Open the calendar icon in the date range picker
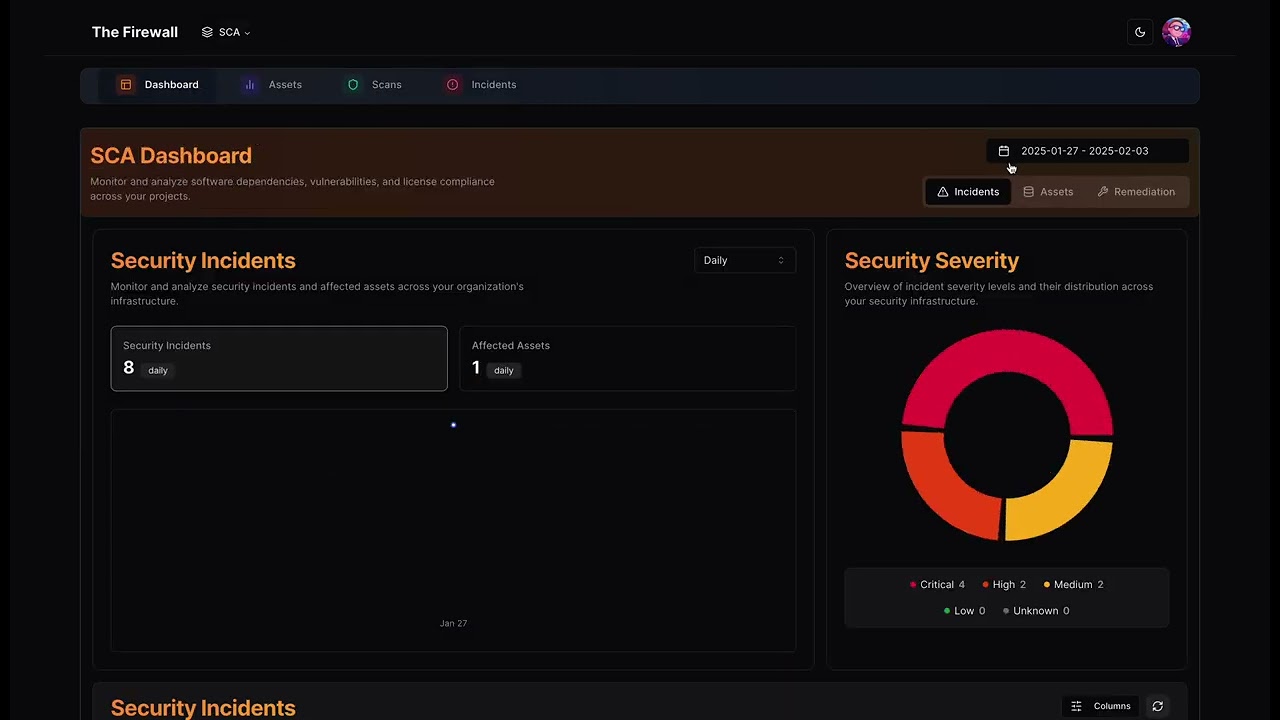 coord(1004,150)
